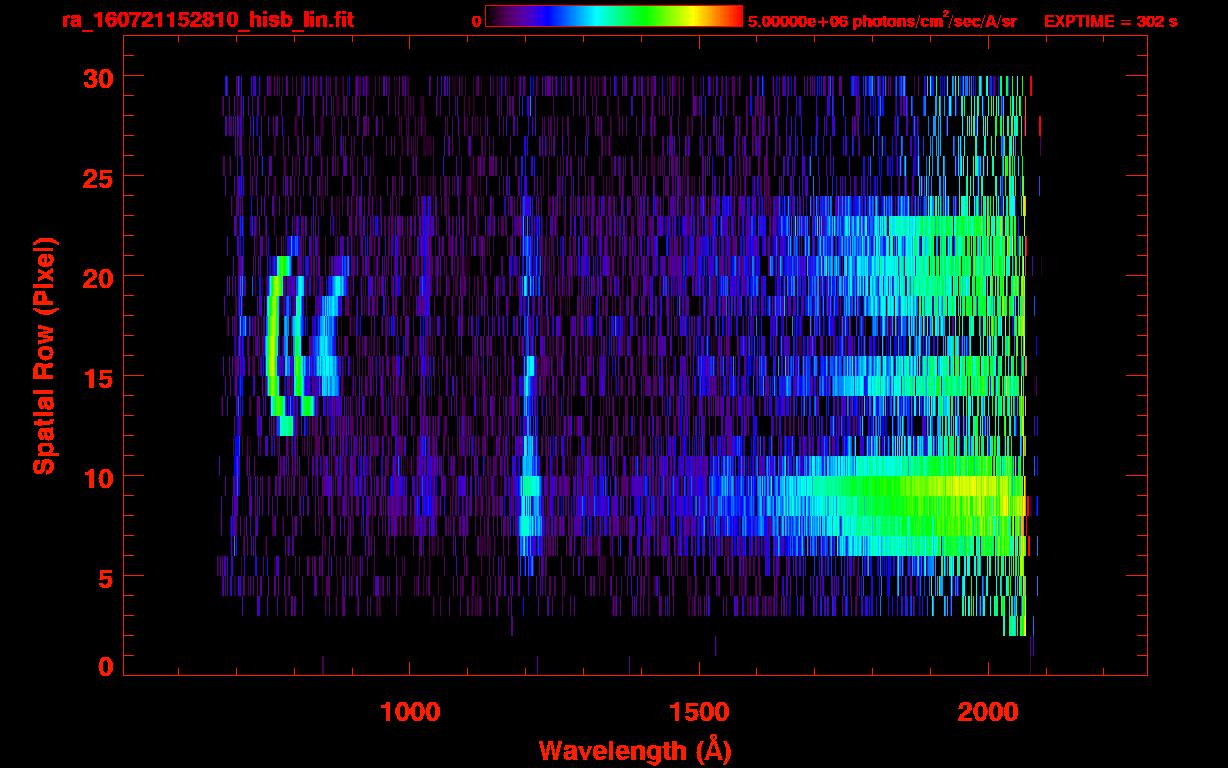Click the 1500 wavelength tick label
The width and height of the screenshot is (1228, 768).
tap(699, 712)
